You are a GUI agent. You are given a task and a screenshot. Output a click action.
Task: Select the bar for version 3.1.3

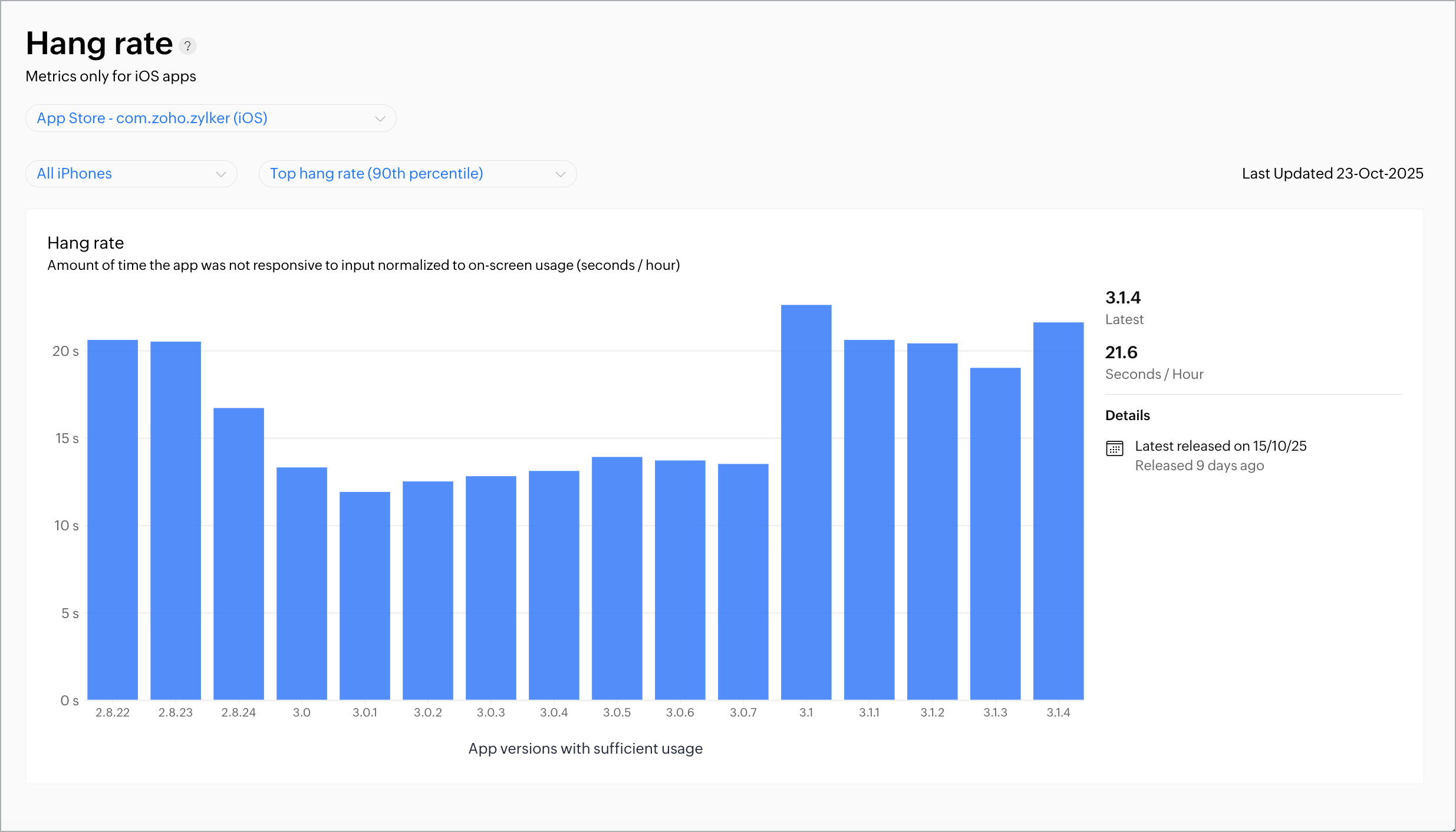[x=995, y=534]
